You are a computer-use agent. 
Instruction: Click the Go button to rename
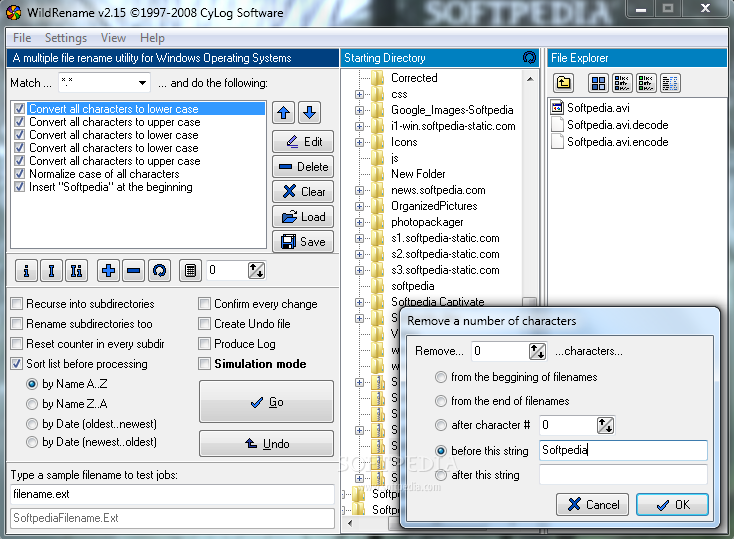click(266, 402)
